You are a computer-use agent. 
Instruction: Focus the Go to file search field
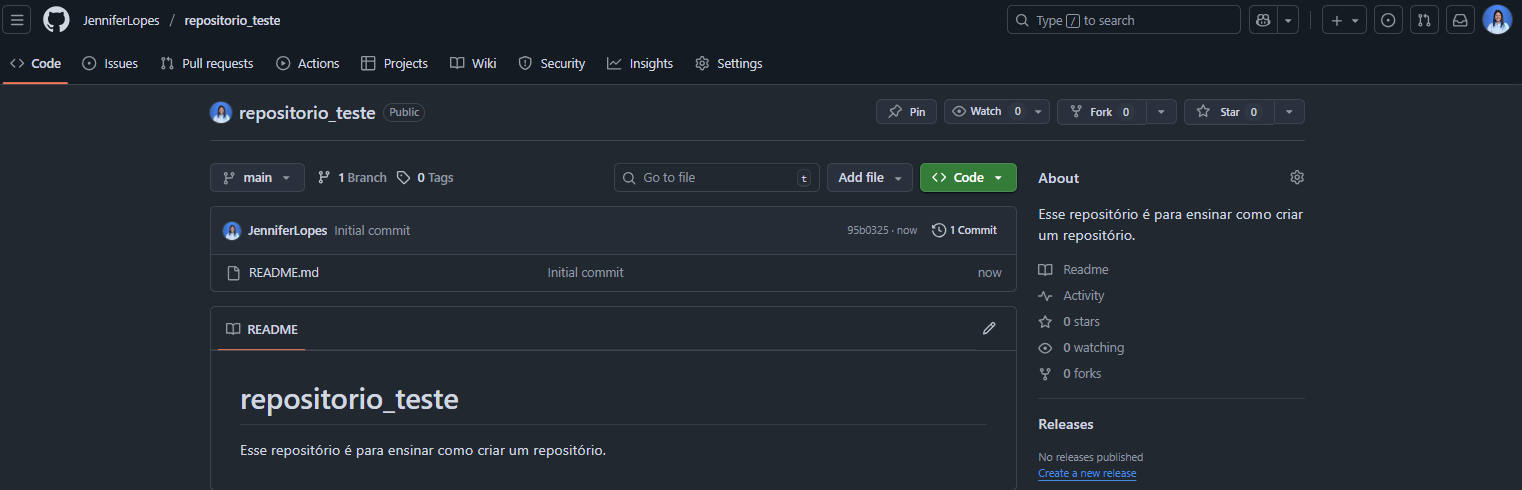(x=716, y=177)
